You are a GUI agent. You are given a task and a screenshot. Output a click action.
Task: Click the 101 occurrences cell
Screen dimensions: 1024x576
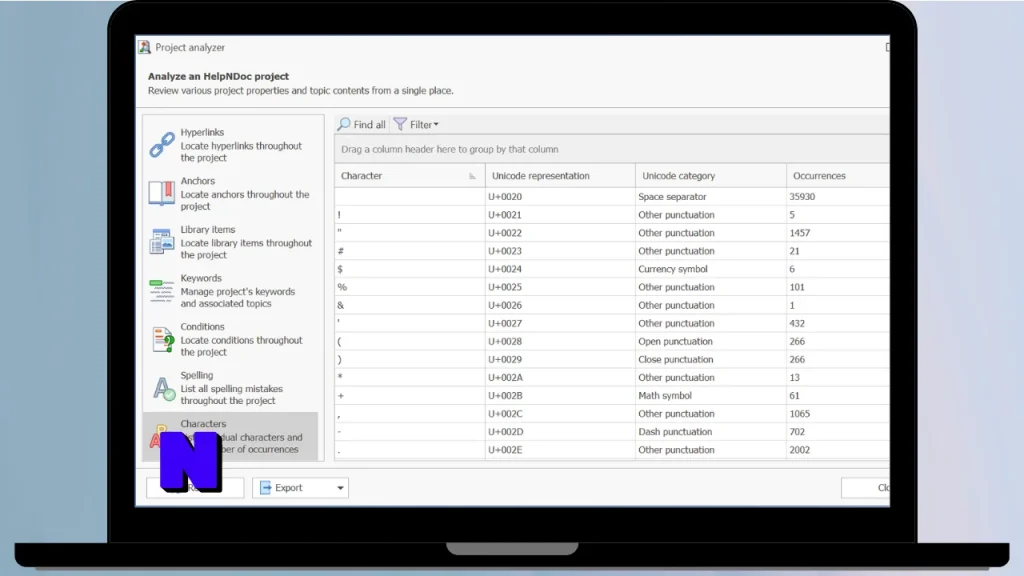point(838,287)
